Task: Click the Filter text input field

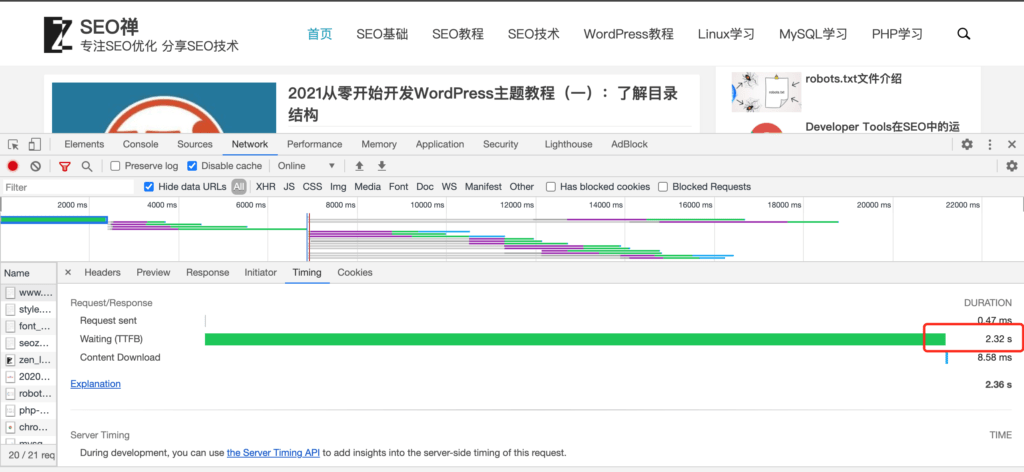Action: pyautogui.click(x=68, y=187)
